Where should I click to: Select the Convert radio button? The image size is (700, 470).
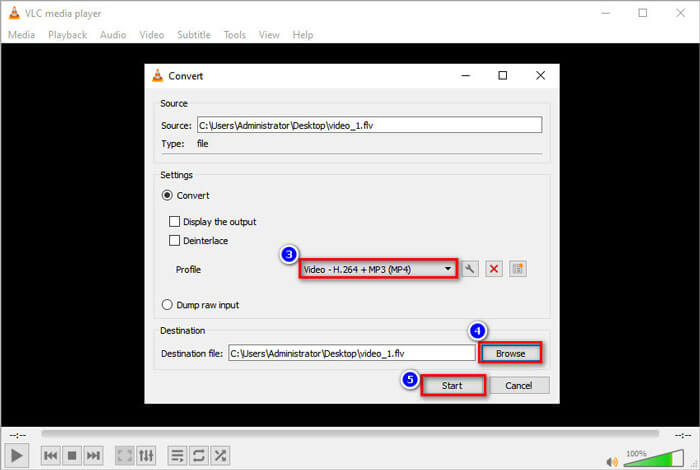pyautogui.click(x=167, y=195)
